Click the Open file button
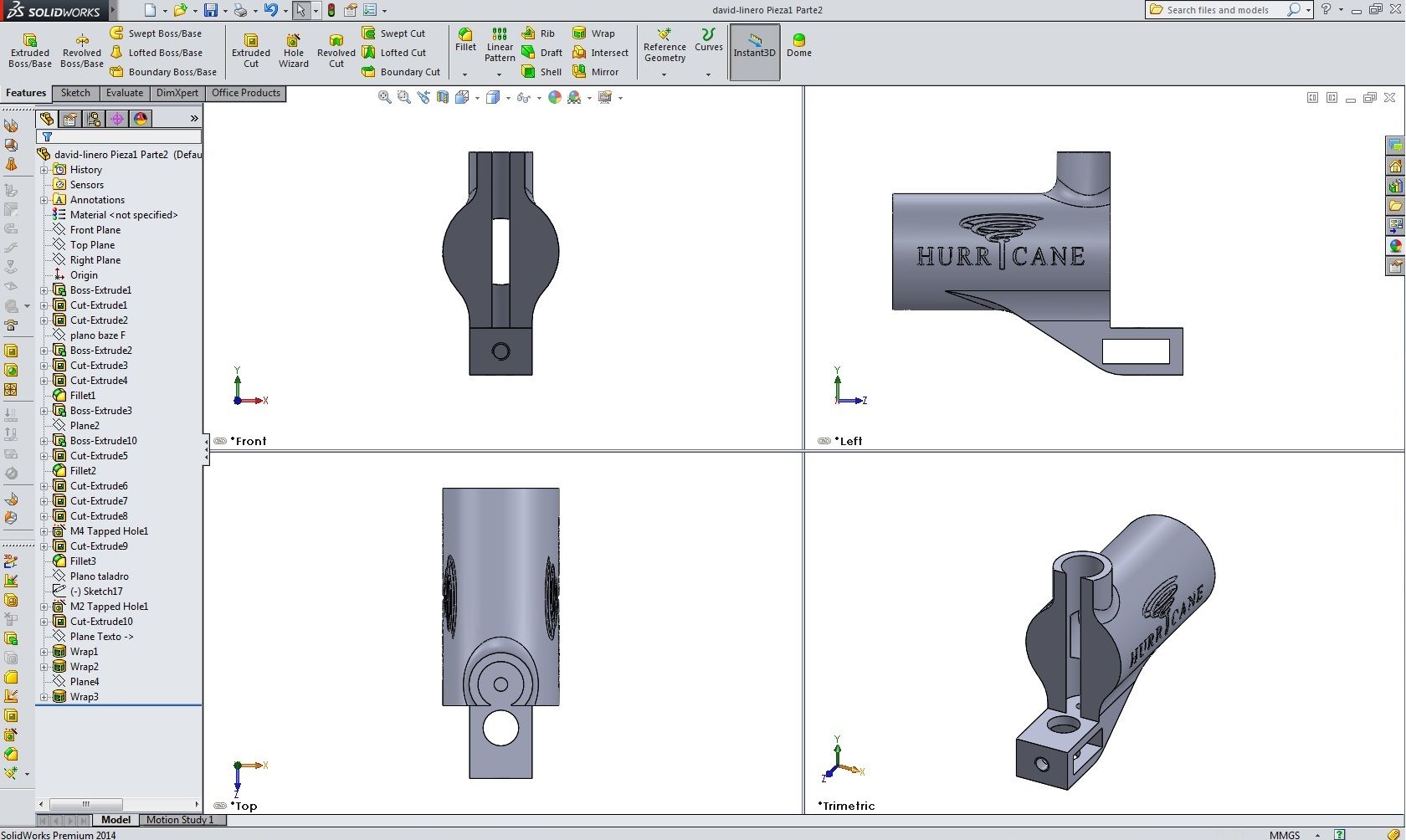Viewport: 1406px width, 840px height. (179, 10)
